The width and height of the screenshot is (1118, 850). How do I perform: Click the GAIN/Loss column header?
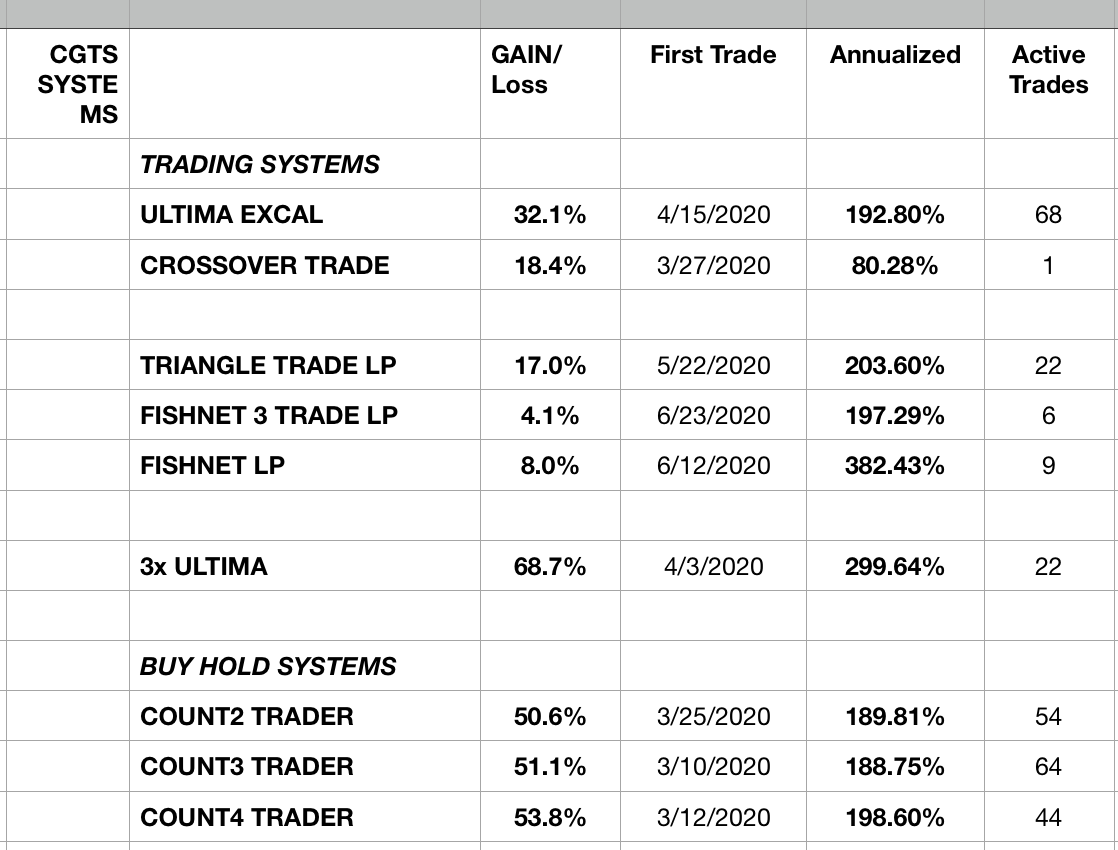pyautogui.click(x=527, y=70)
